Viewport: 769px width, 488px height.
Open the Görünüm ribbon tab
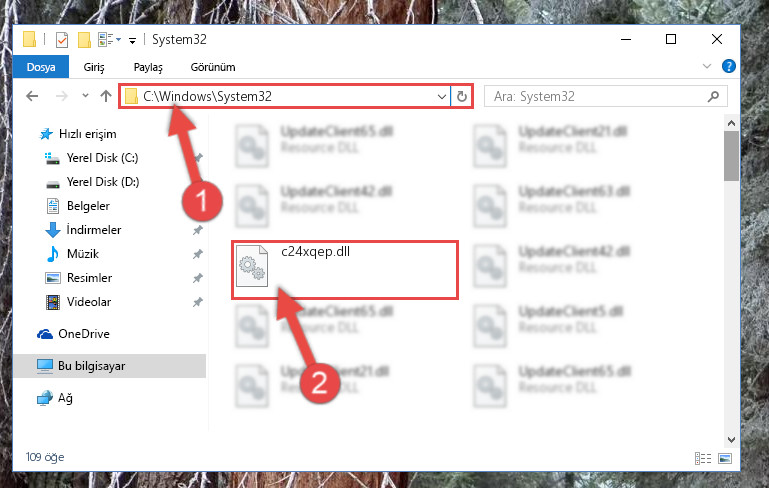point(213,67)
